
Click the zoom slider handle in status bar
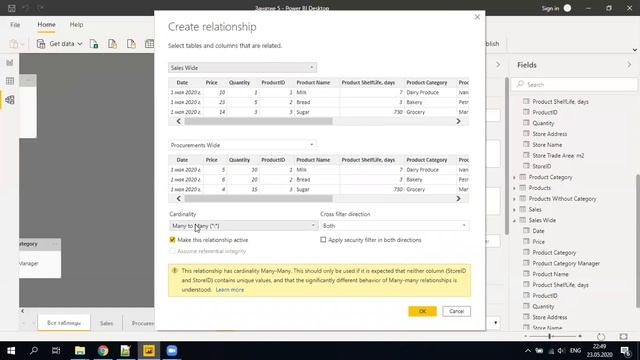550,336
